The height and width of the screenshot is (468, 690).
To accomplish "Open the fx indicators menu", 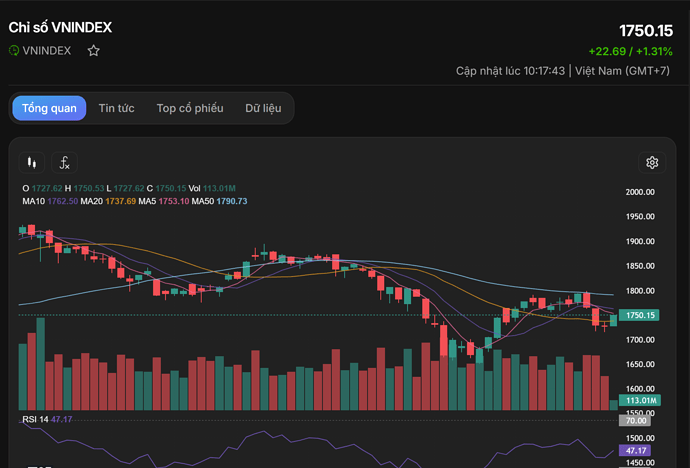I will point(64,163).
